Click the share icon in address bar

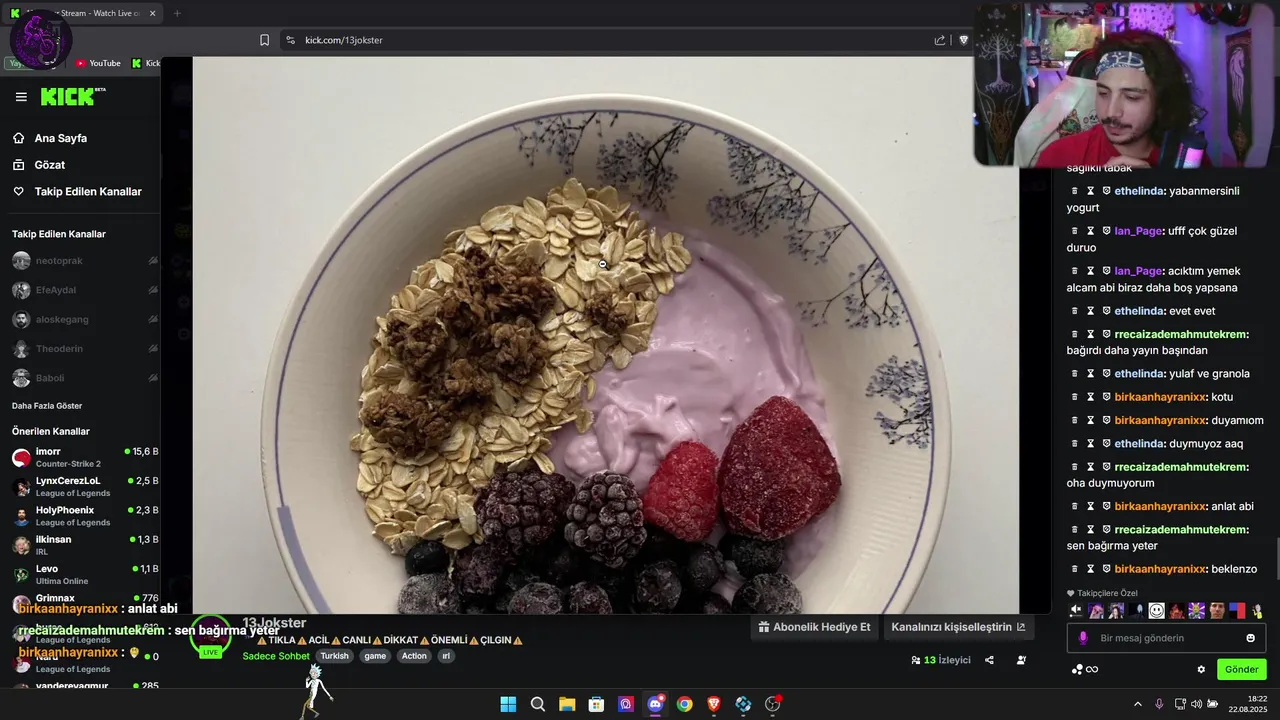940,40
